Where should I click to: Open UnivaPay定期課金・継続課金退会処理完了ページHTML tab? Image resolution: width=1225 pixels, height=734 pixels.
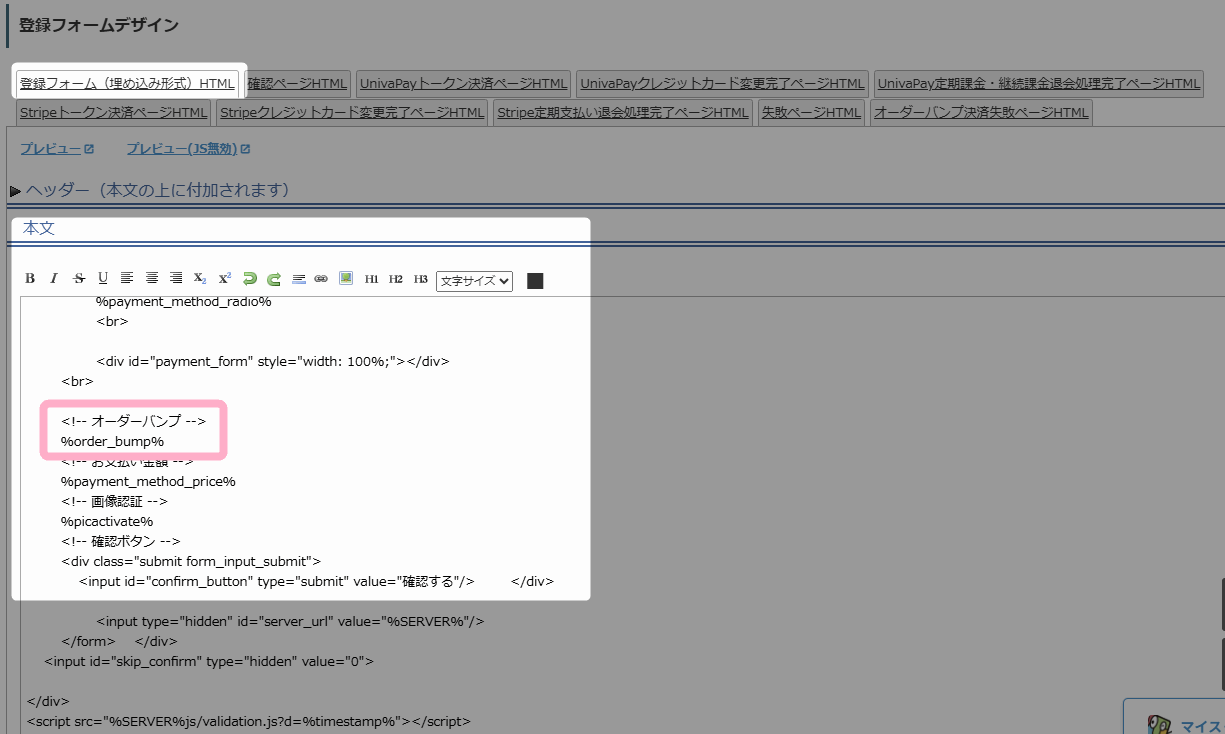pyautogui.click(x=1038, y=83)
